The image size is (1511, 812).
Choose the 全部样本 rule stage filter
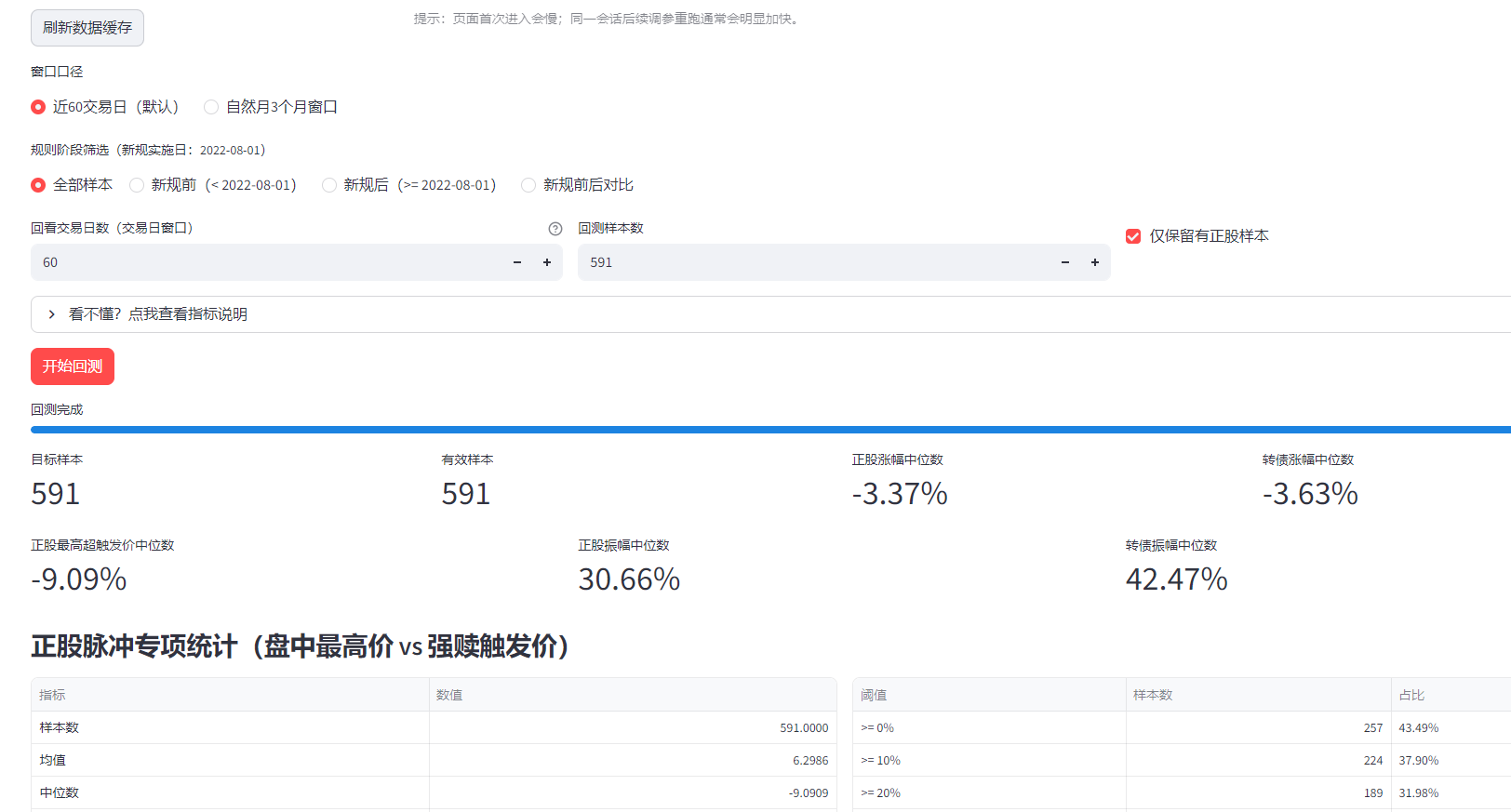click(38, 185)
